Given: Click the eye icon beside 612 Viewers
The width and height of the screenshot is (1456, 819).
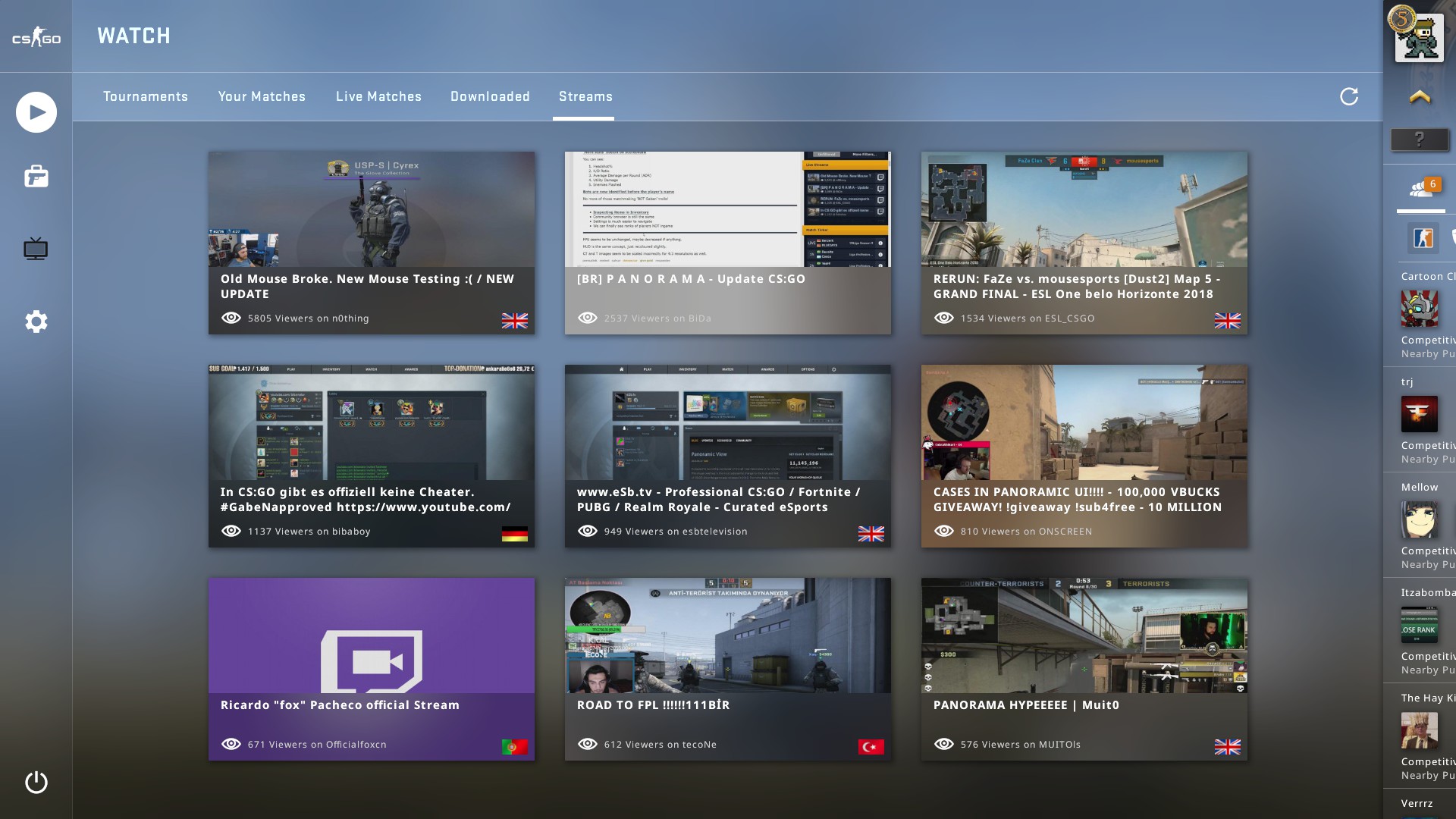Looking at the screenshot, I should tap(588, 744).
